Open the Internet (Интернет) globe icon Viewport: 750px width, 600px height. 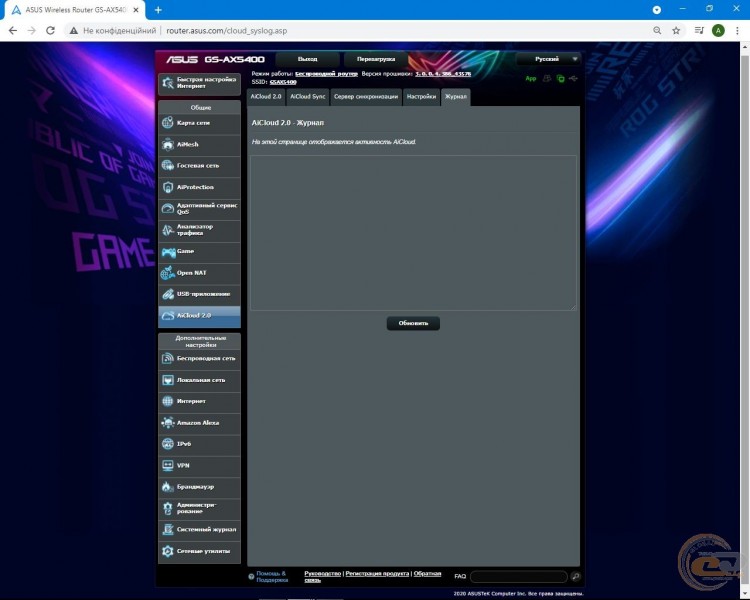tap(167, 401)
